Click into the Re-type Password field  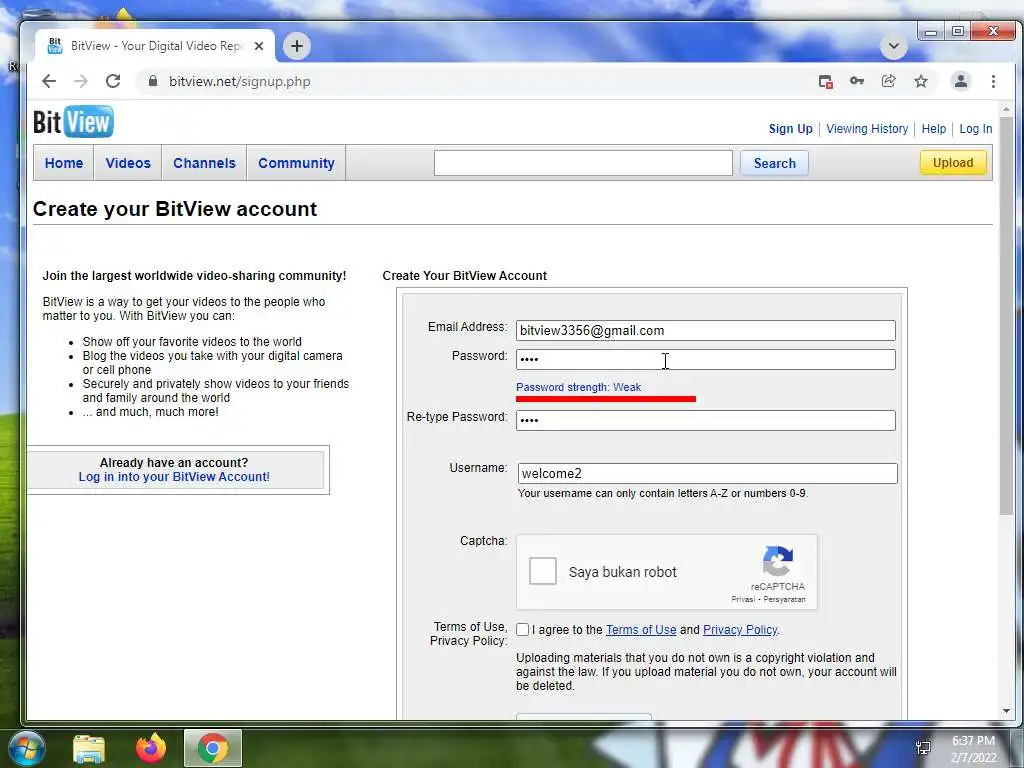(705, 420)
